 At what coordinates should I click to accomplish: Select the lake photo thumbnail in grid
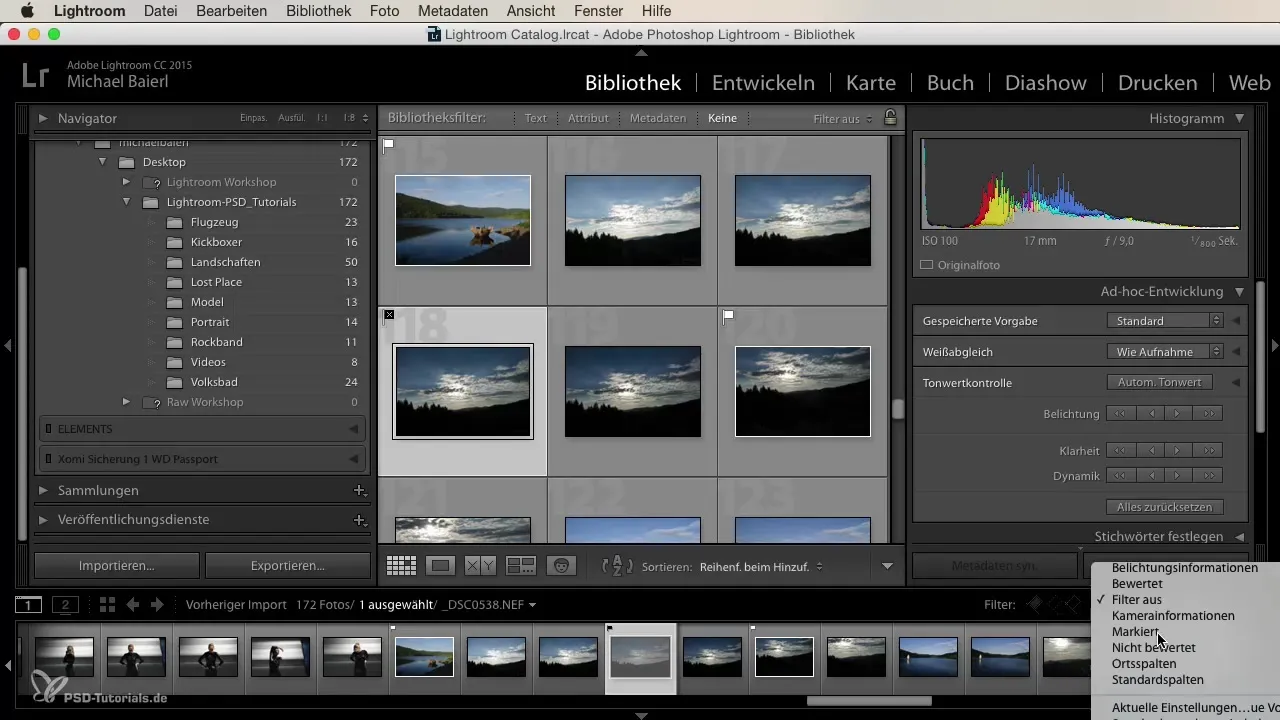point(463,220)
